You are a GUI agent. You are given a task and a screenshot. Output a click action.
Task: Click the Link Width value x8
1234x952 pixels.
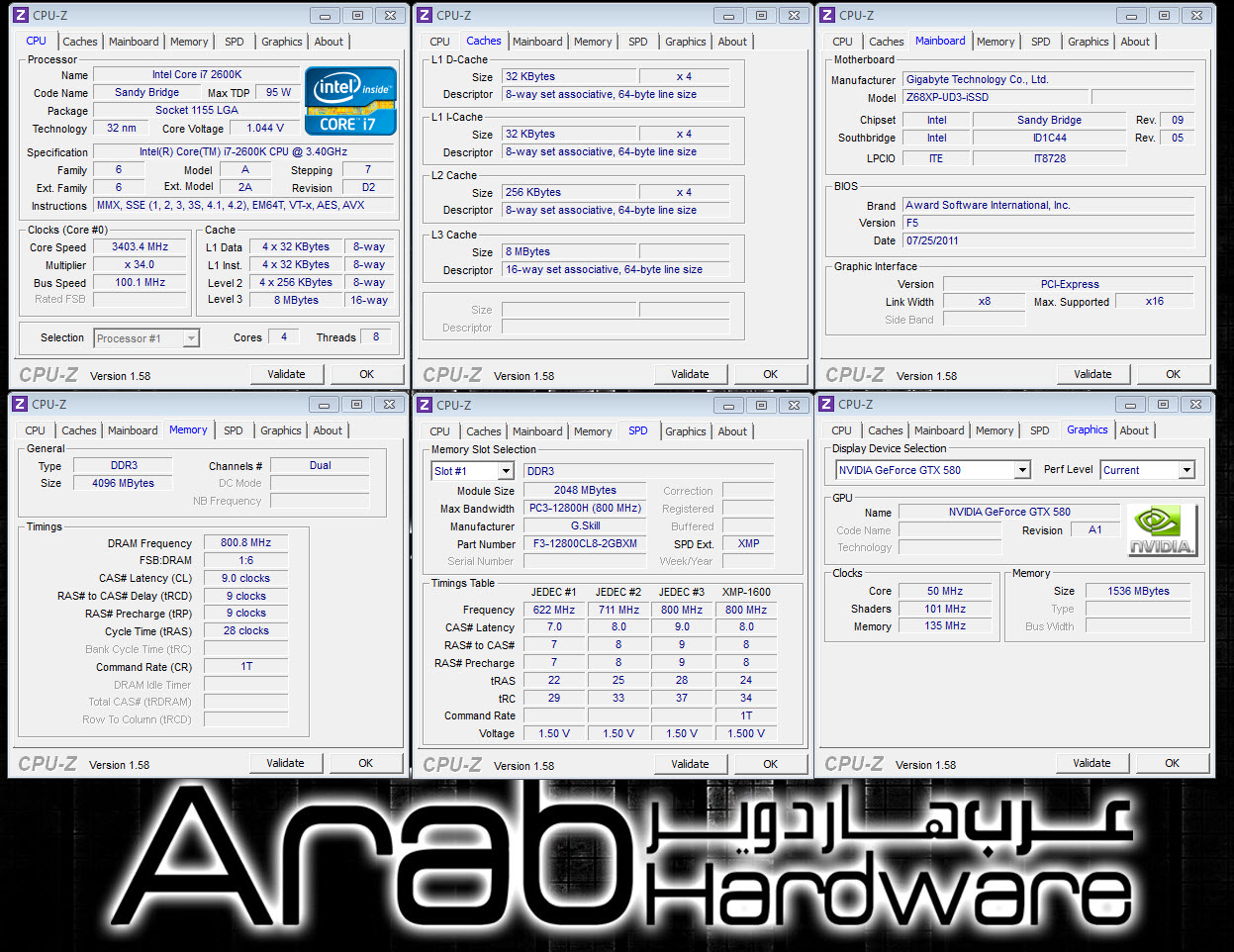click(985, 301)
